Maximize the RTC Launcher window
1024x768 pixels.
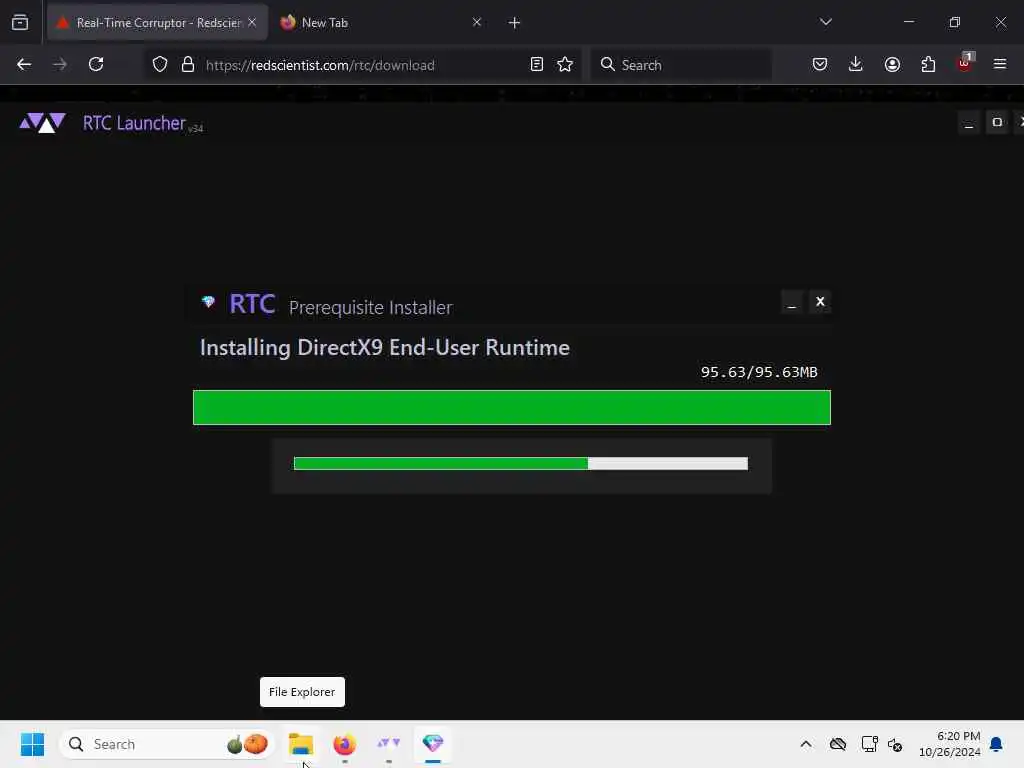click(997, 123)
